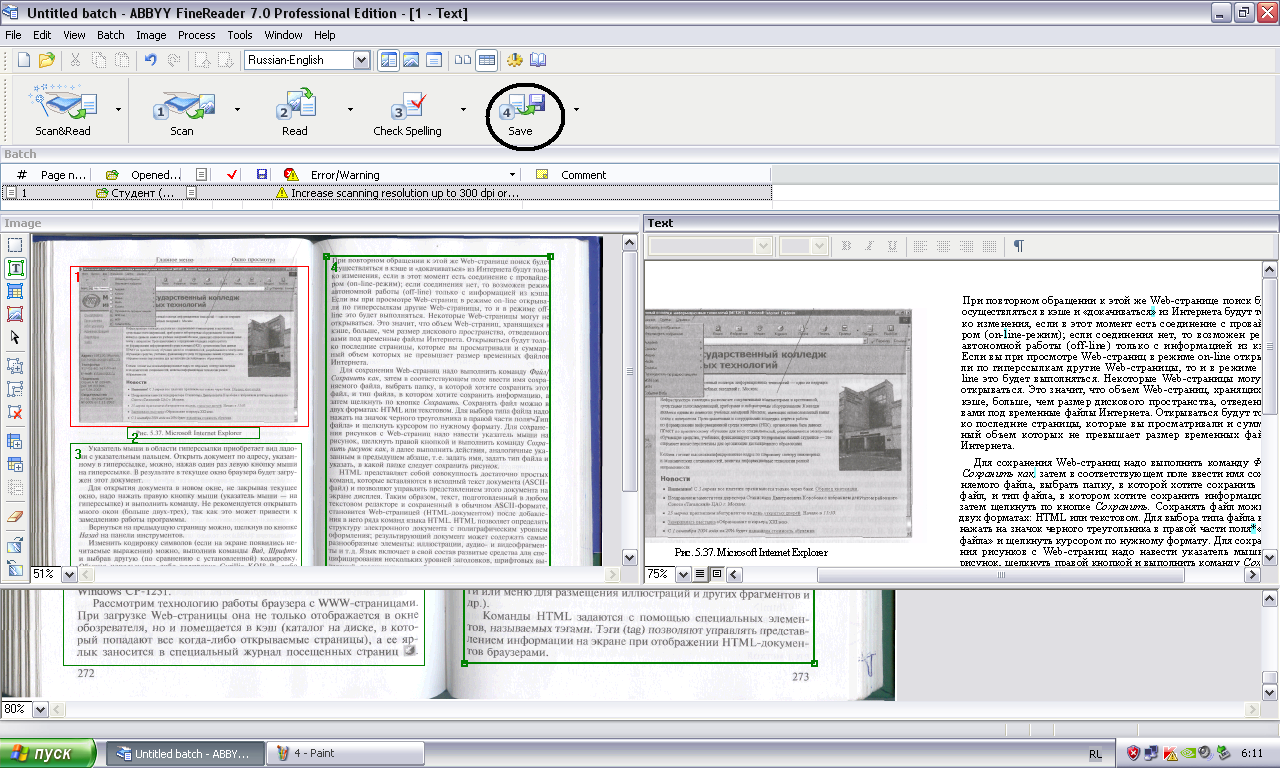The width and height of the screenshot is (1280, 768).
Task: Open the Help book icon
Action: point(539,60)
